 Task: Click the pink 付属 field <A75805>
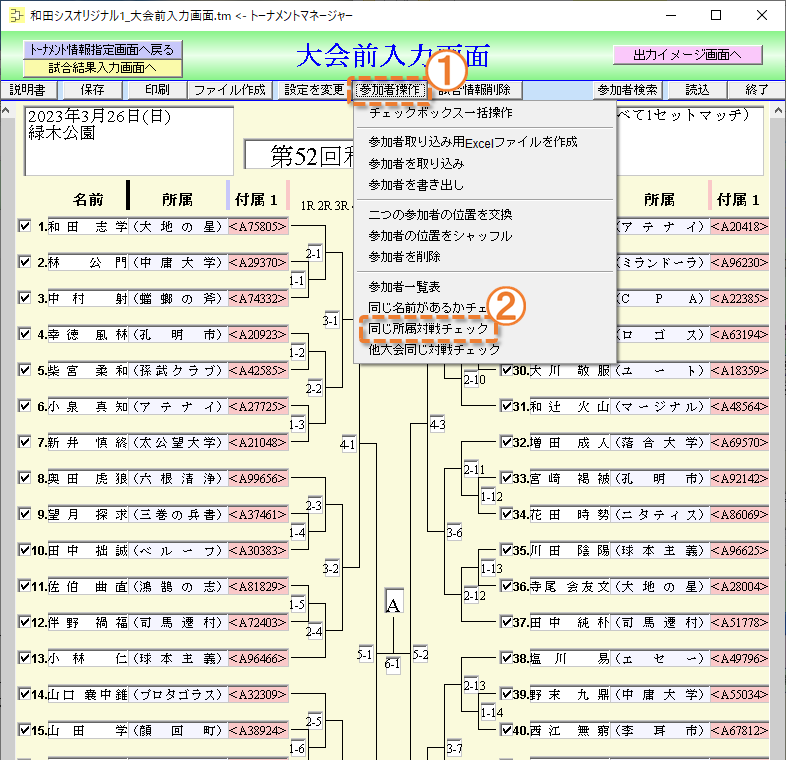tap(258, 226)
